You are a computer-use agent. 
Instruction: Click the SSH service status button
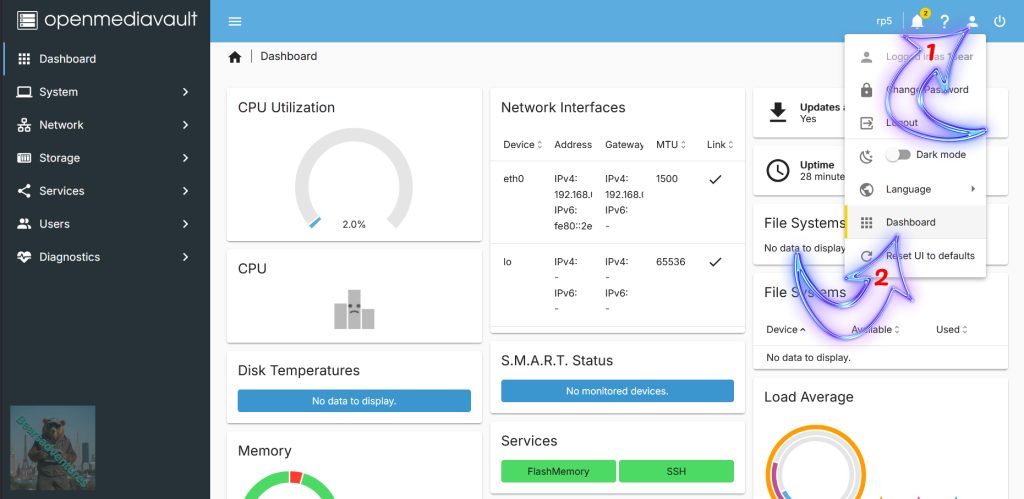coord(676,471)
